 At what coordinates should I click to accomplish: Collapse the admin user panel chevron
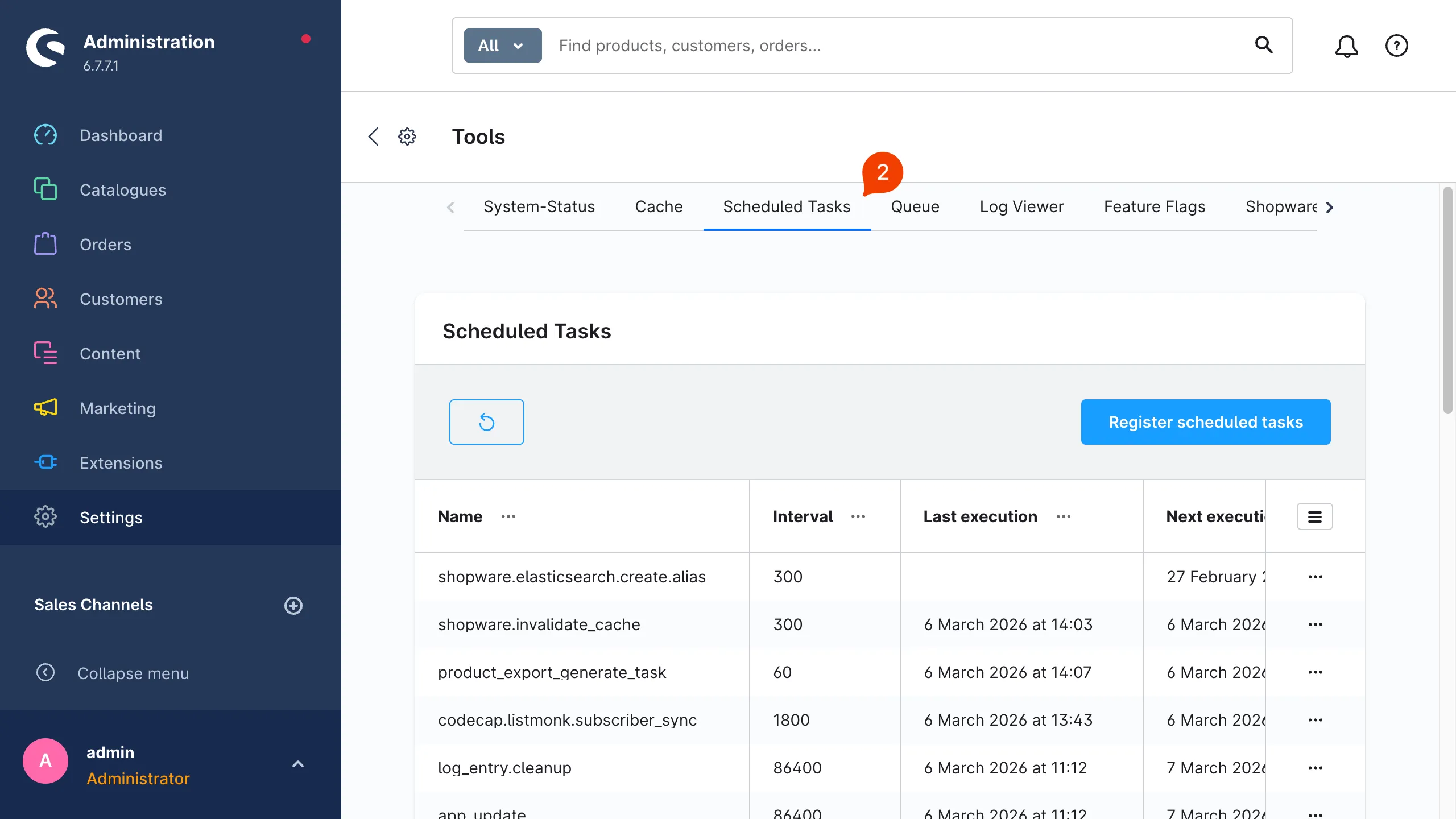[298, 764]
